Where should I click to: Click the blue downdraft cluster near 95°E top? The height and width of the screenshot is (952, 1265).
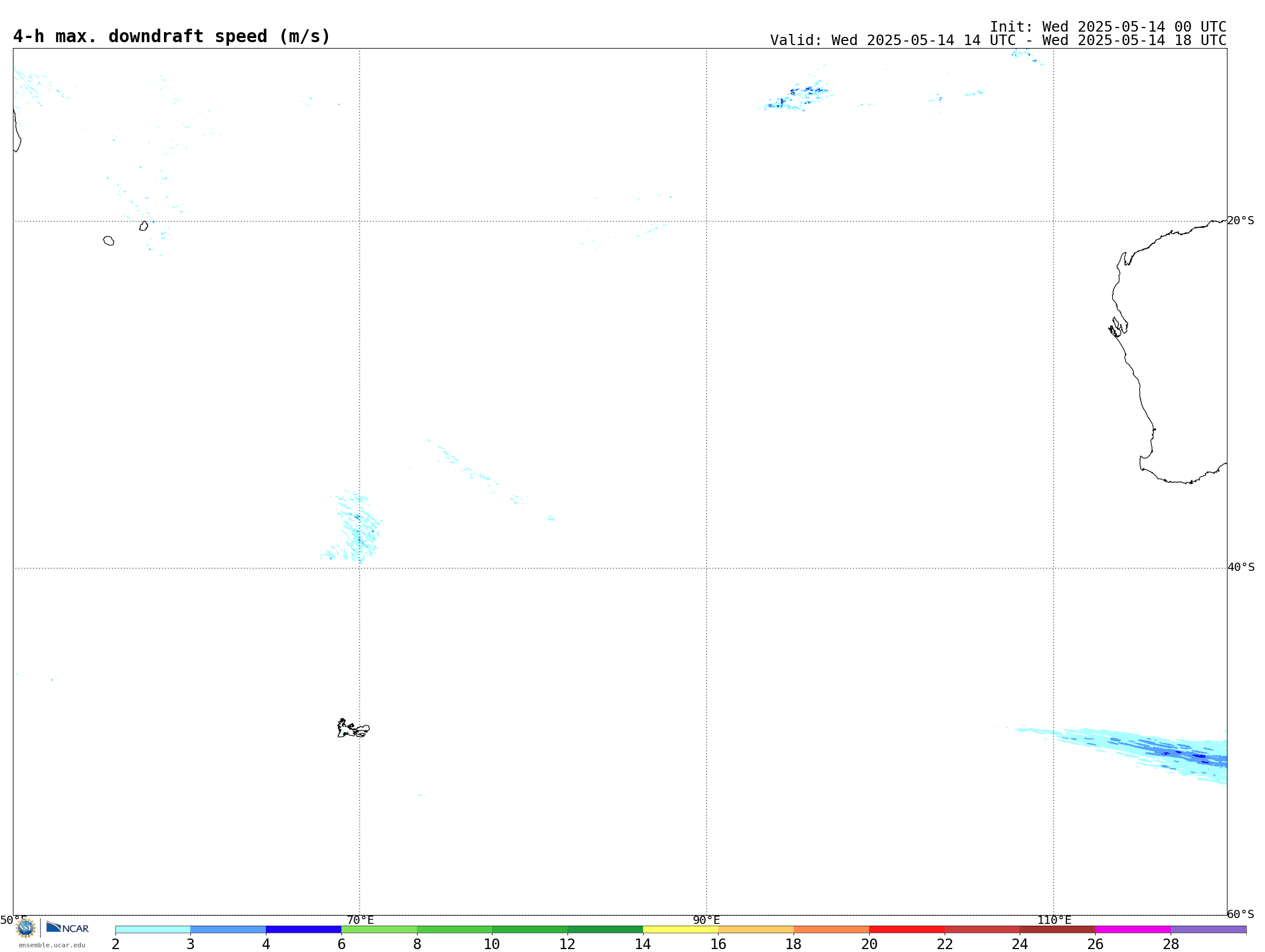(796, 97)
